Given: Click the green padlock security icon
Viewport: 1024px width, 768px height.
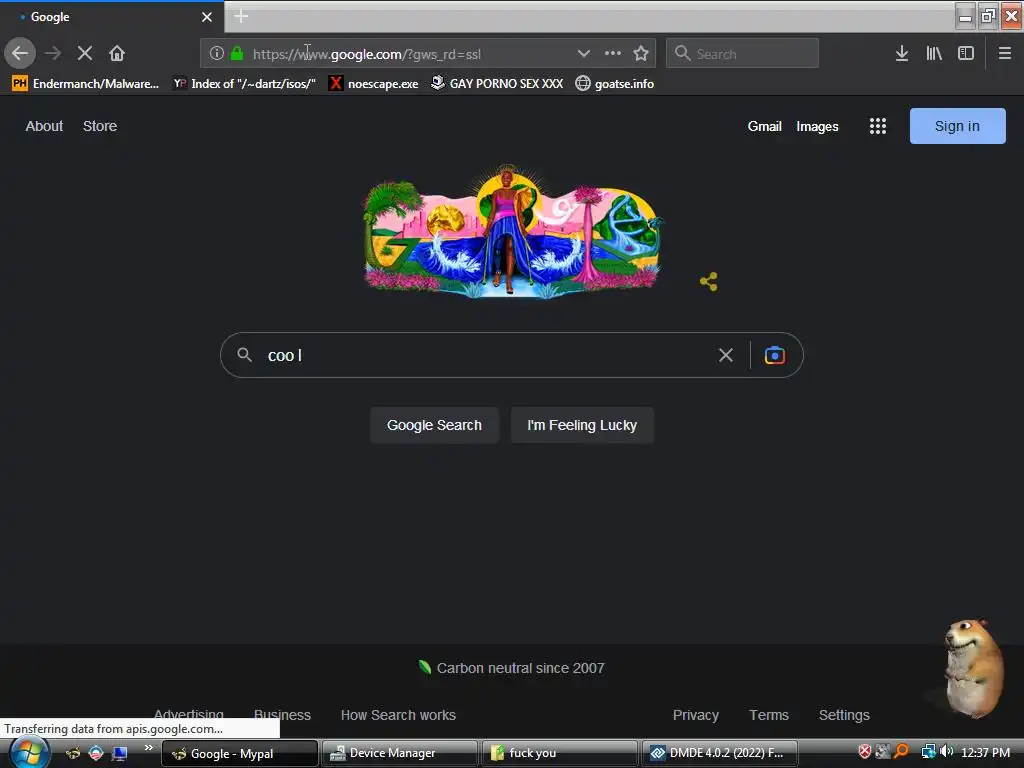Looking at the screenshot, I should 237,54.
